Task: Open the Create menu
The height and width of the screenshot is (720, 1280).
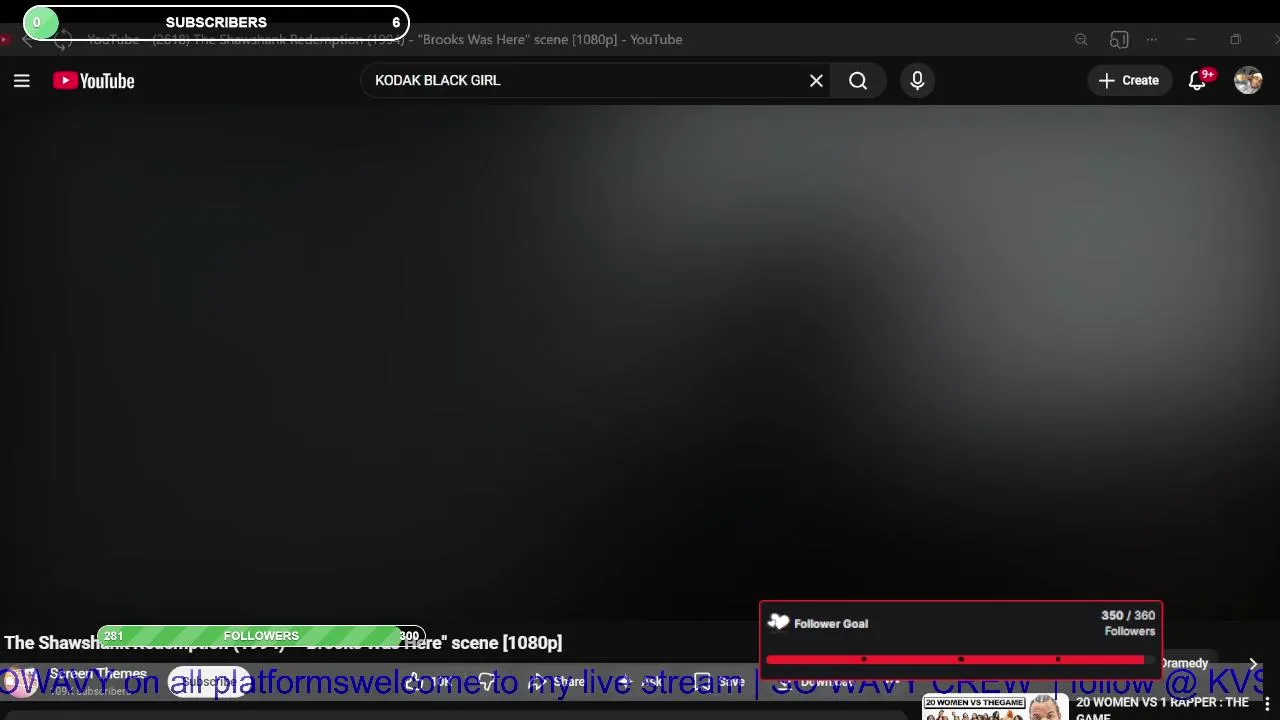Action: pyautogui.click(x=1129, y=81)
